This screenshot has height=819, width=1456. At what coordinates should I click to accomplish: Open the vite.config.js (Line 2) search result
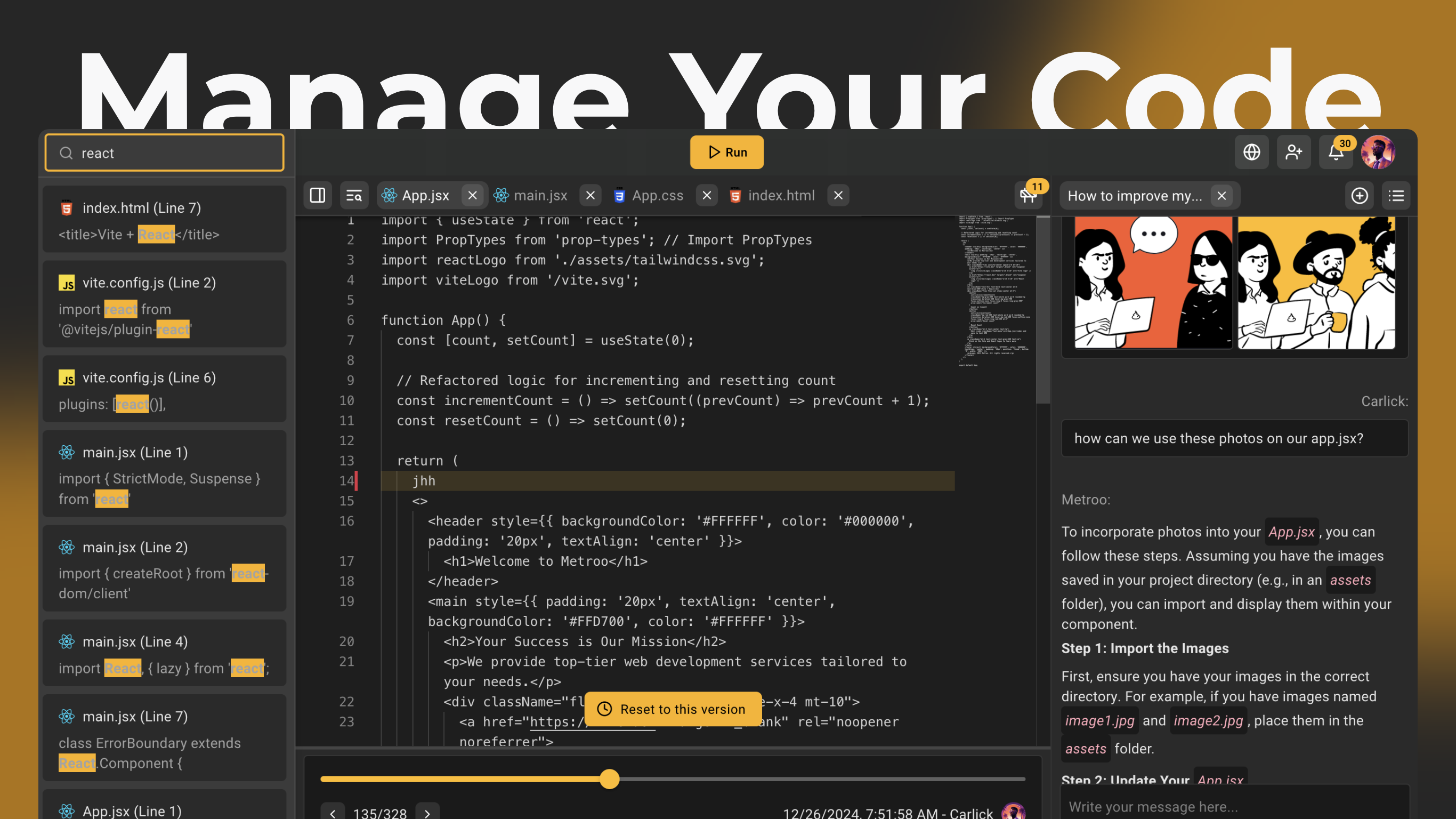[165, 304]
